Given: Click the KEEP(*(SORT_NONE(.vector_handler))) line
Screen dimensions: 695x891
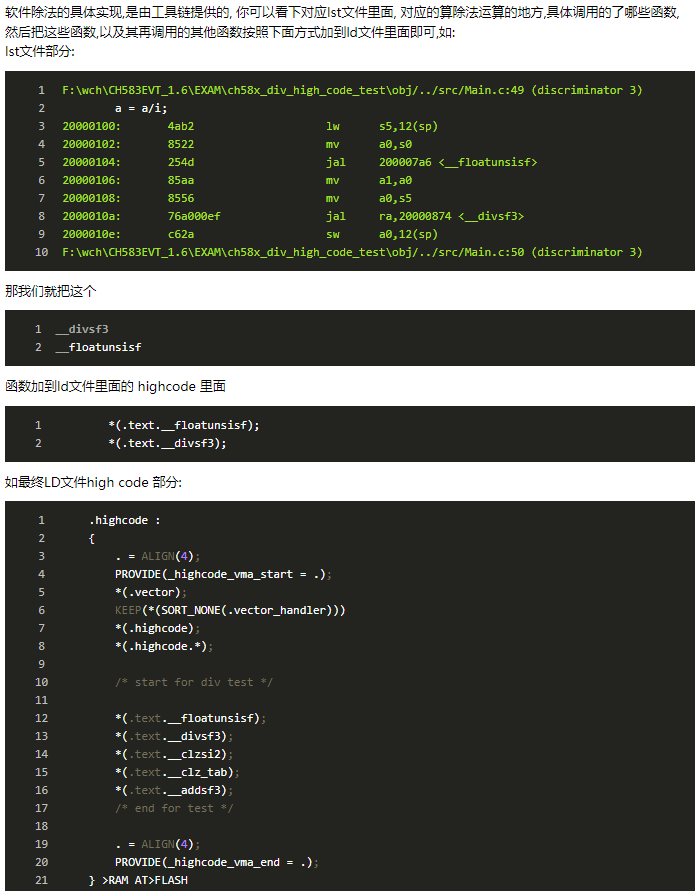Looking at the screenshot, I should (x=230, y=610).
